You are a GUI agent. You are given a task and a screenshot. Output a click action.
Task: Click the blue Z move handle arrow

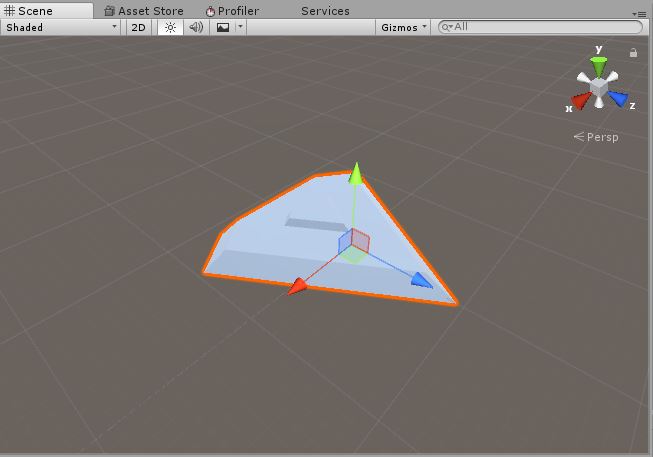pos(422,280)
